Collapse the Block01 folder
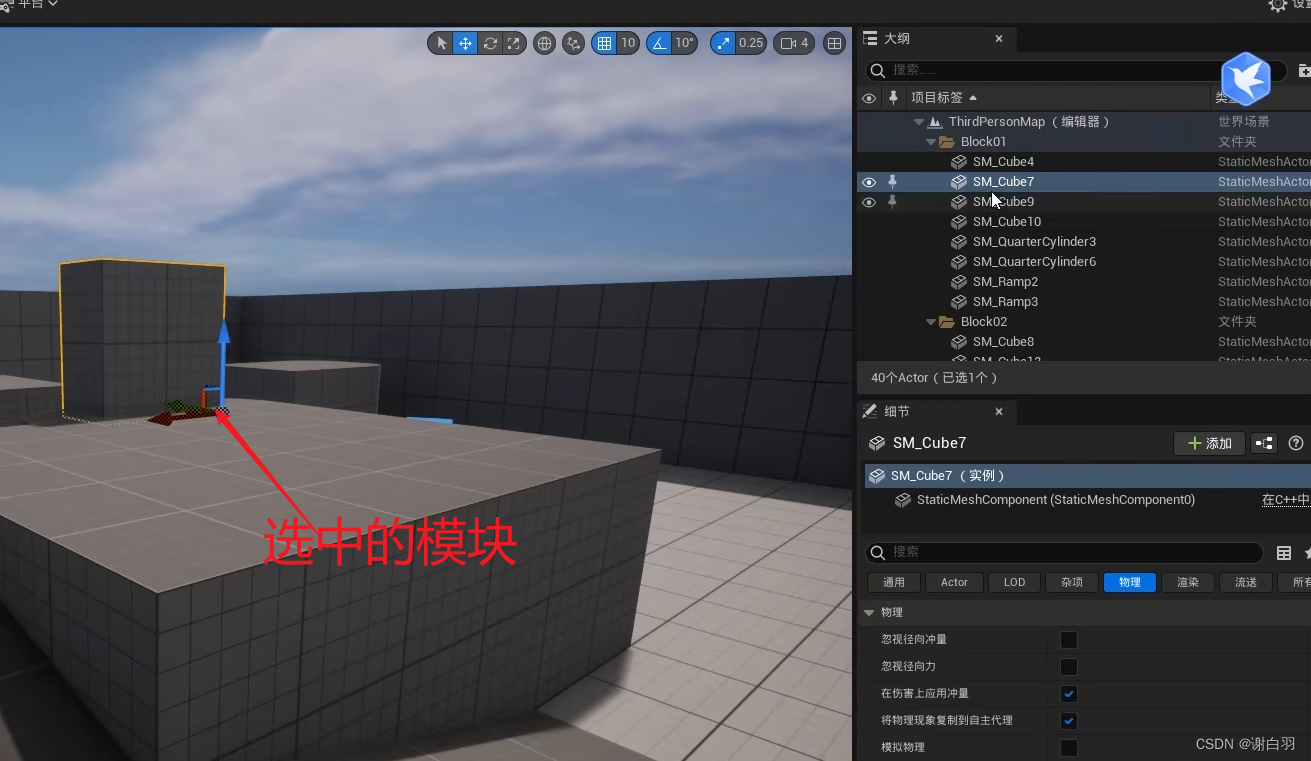1311x761 pixels. click(931, 141)
